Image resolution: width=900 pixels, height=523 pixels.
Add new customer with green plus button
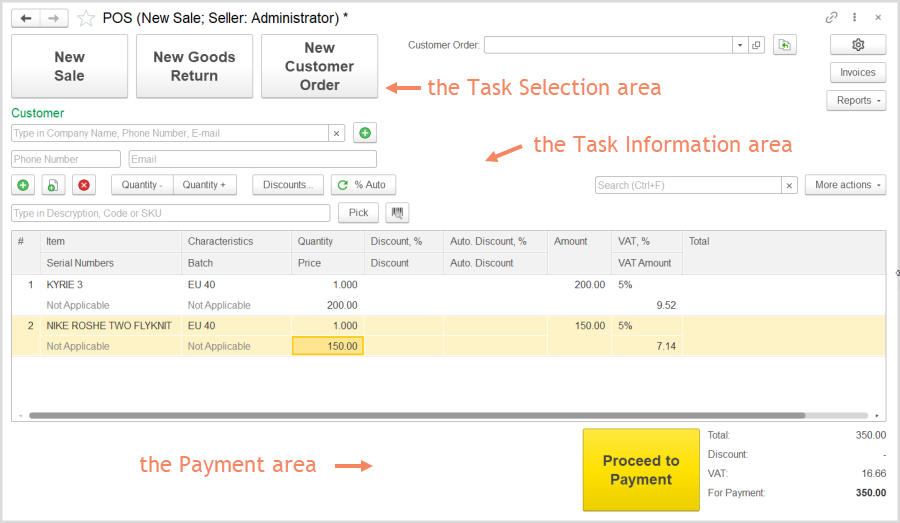(364, 133)
